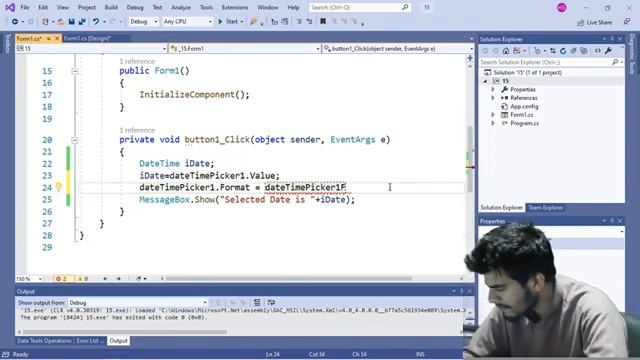This screenshot has height=360, width=640.
Task: Collapse project 15 node in Solution Explorer
Action: [x=485, y=81]
